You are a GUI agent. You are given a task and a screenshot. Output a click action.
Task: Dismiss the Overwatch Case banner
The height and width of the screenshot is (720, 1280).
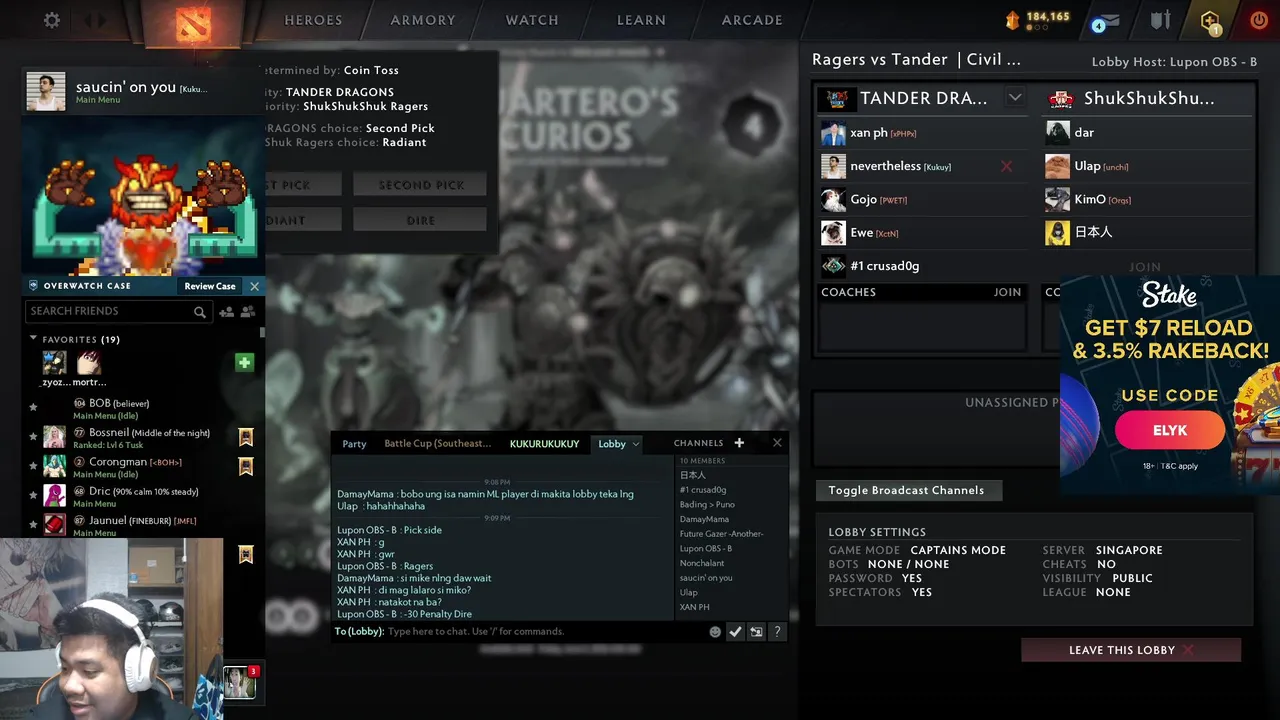point(254,286)
